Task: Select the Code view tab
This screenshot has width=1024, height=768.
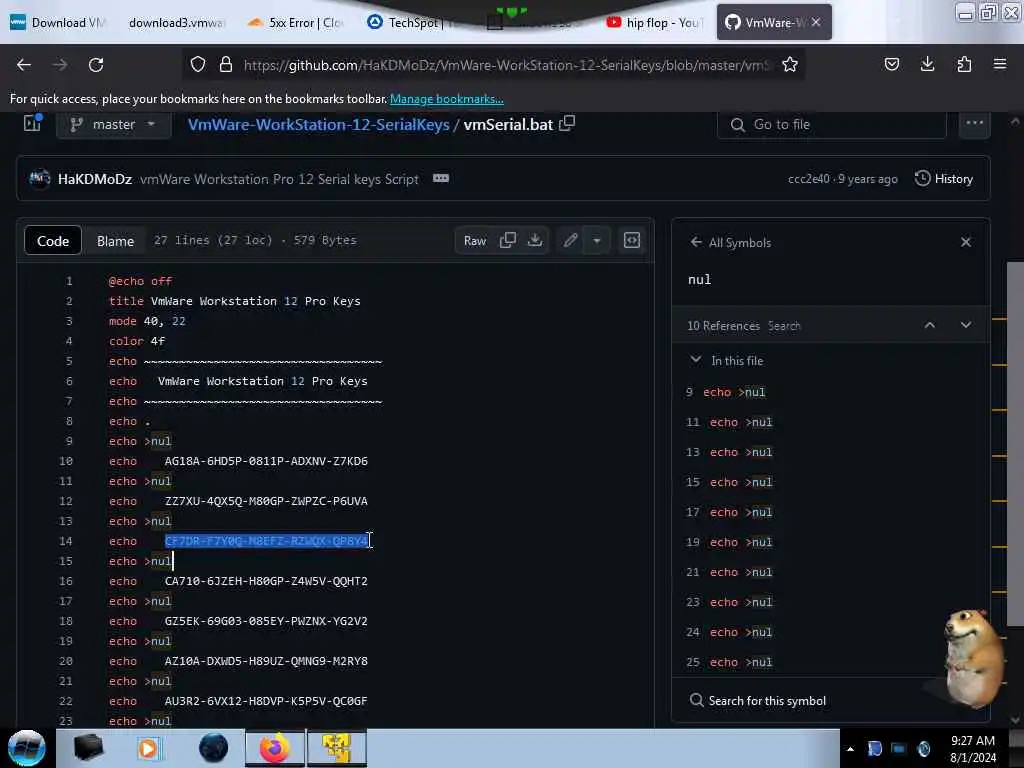Action: click(53, 240)
